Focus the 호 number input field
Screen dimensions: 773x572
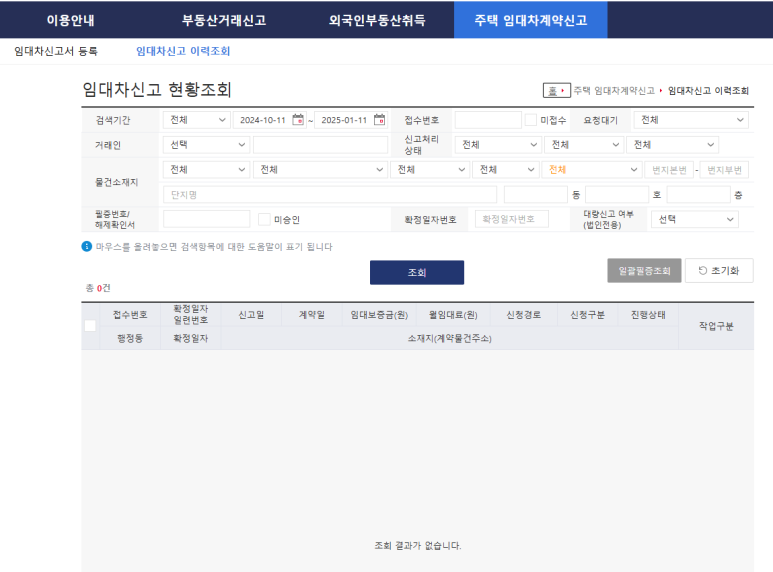[617, 195]
